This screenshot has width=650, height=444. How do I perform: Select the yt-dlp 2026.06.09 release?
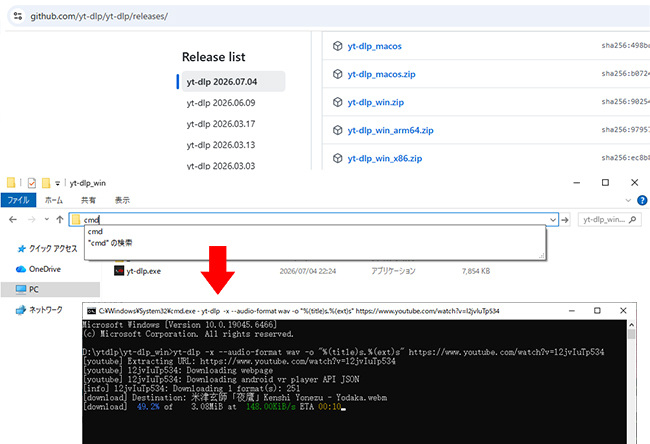tap(221, 103)
